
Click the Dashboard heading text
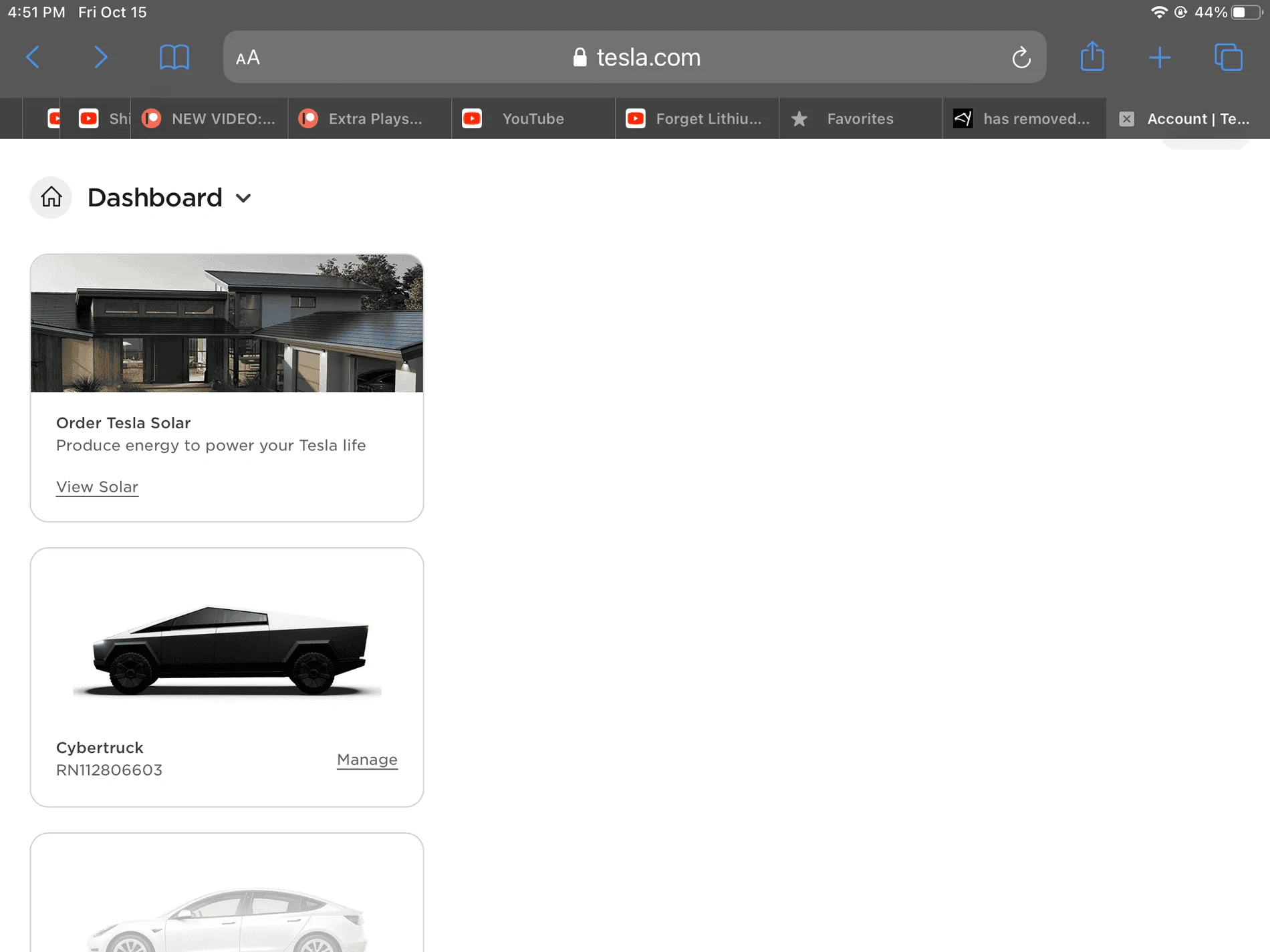pos(154,198)
